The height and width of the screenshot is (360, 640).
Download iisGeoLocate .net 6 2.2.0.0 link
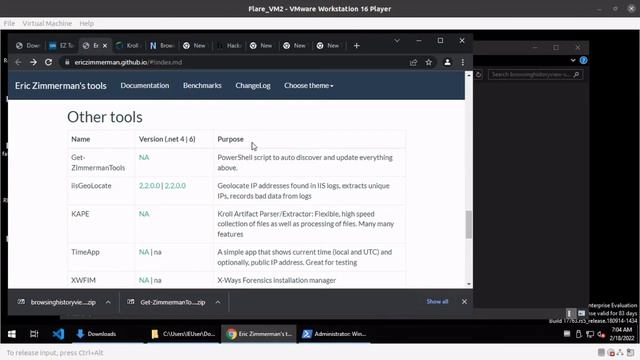click(x=175, y=186)
